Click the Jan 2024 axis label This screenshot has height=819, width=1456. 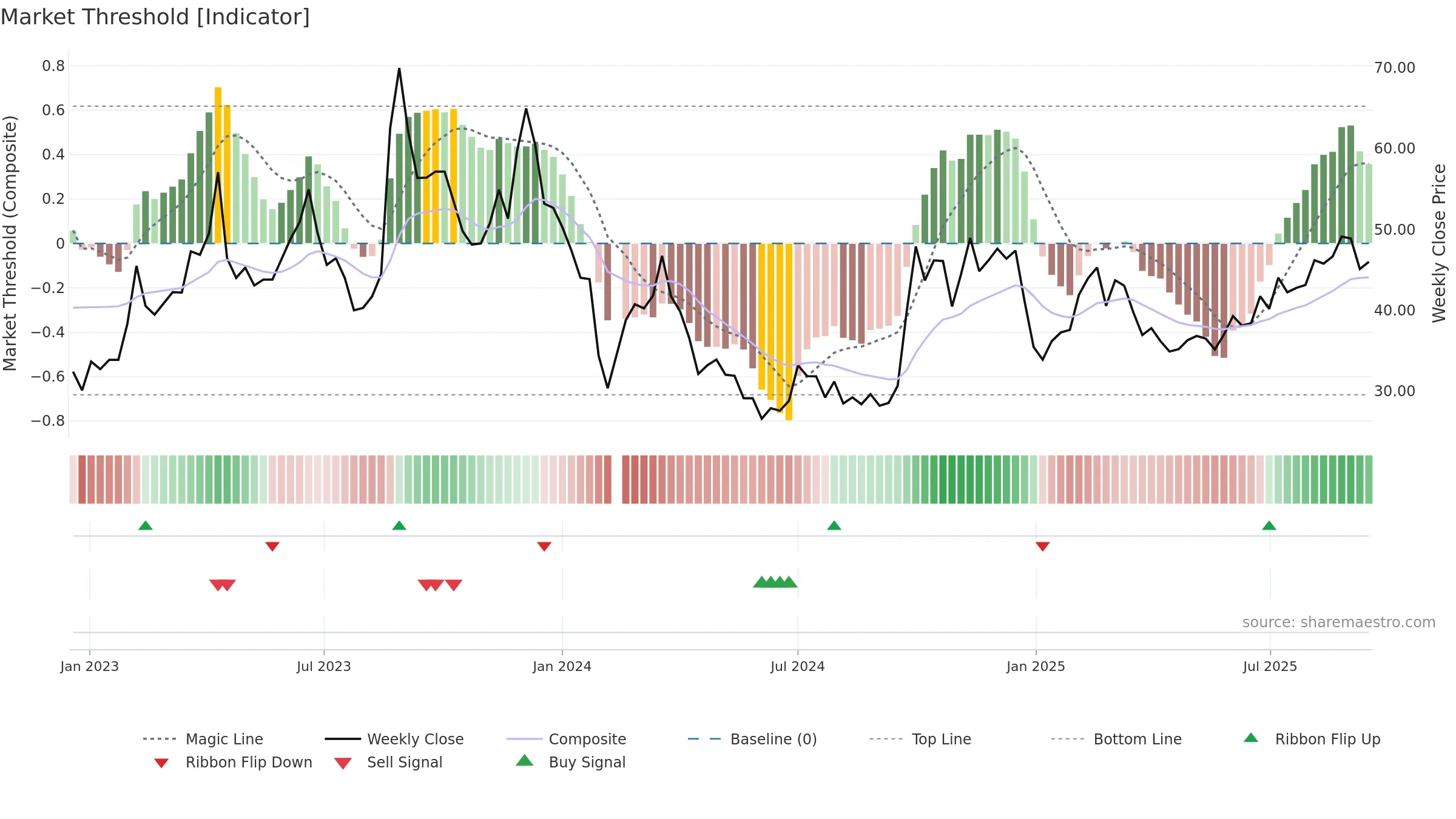coord(562,667)
